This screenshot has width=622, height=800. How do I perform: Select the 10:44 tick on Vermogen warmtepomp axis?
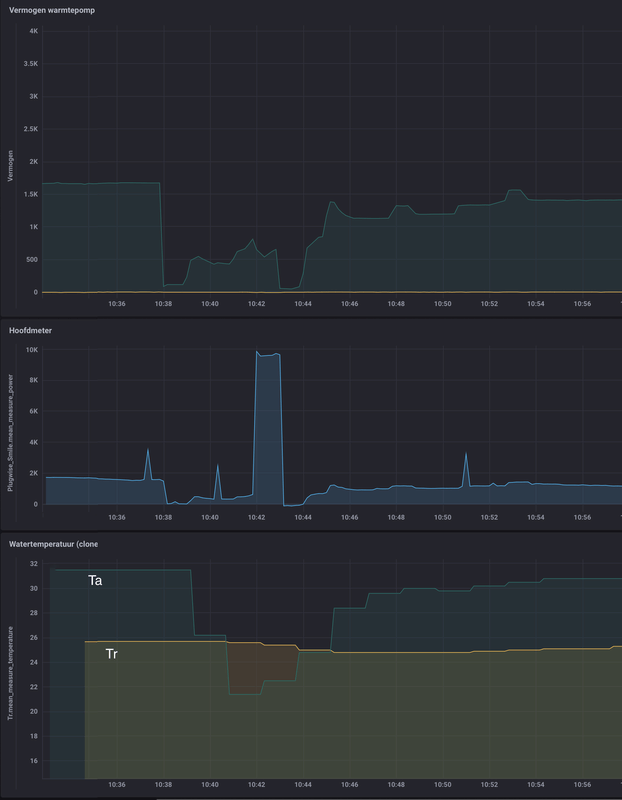click(x=303, y=304)
